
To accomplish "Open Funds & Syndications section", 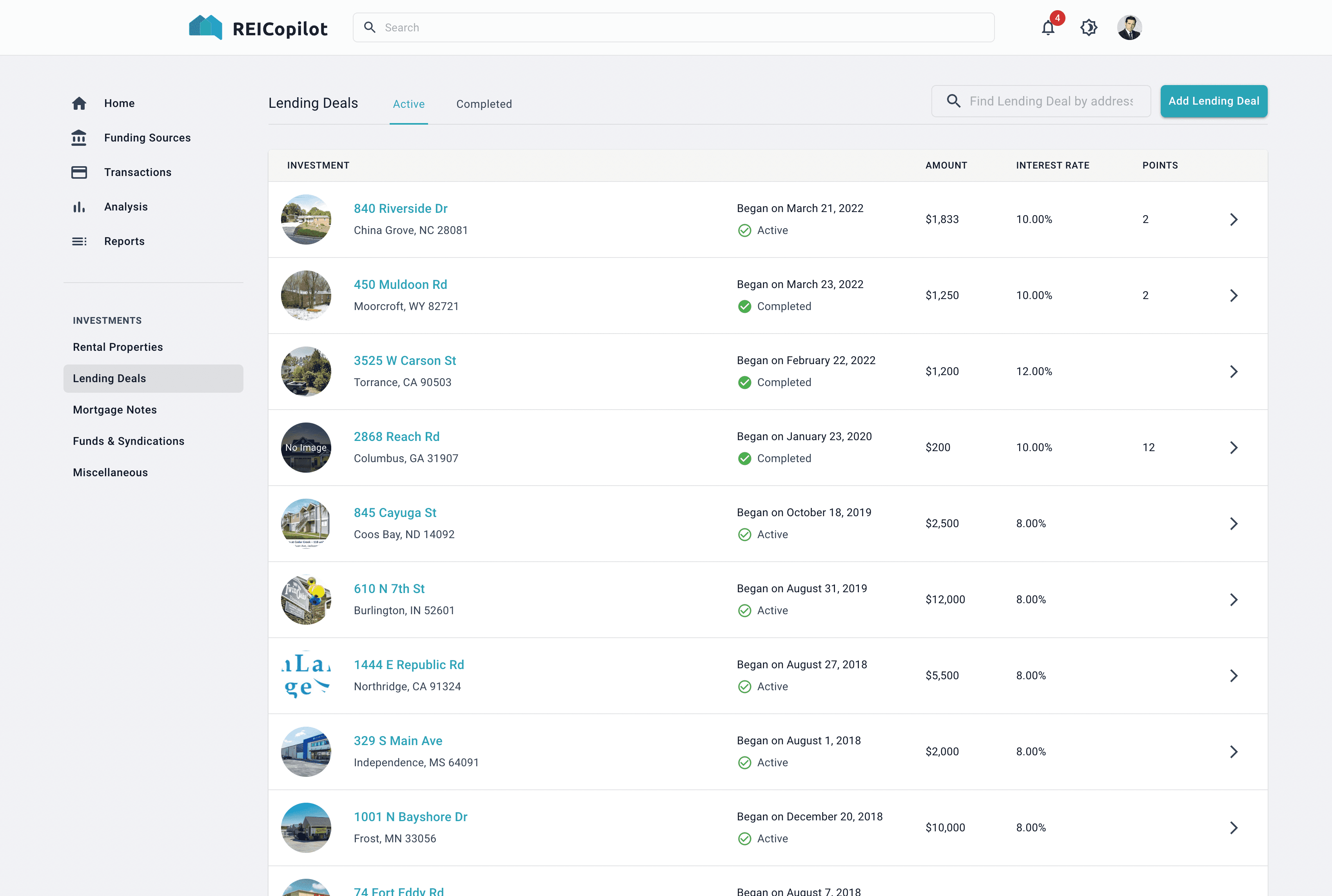I will click(x=129, y=441).
